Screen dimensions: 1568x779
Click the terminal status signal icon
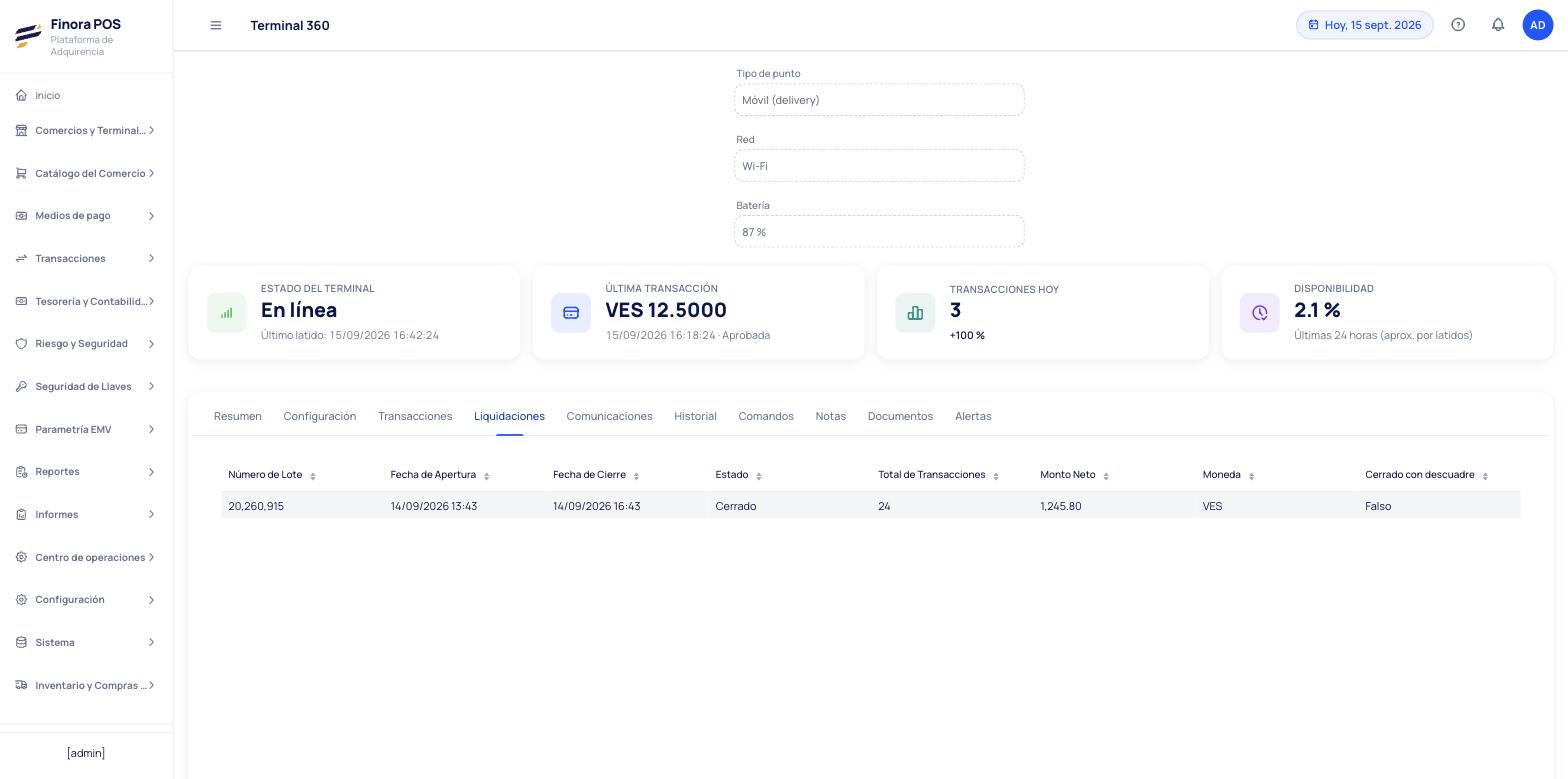[227, 313]
